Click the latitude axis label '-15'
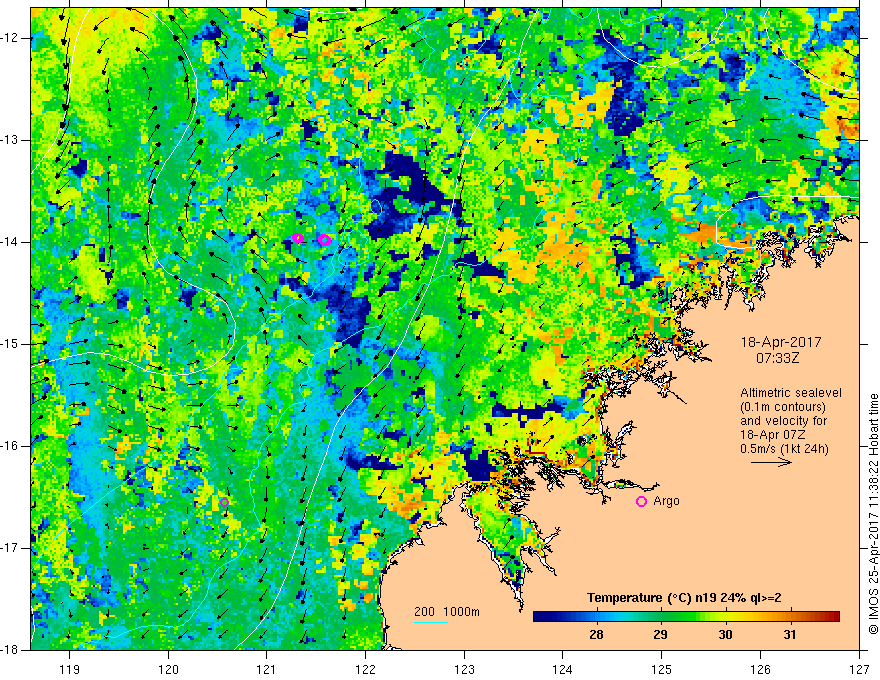 11,344
